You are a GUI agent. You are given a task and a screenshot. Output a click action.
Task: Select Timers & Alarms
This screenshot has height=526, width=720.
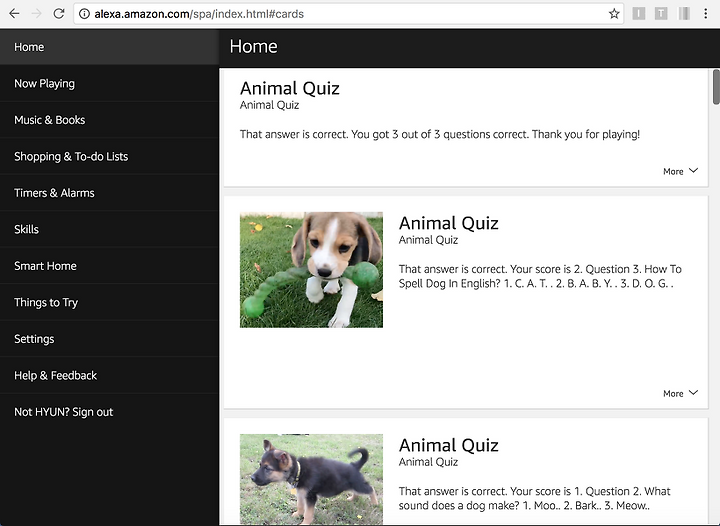pyautogui.click(x=109, y=193)
